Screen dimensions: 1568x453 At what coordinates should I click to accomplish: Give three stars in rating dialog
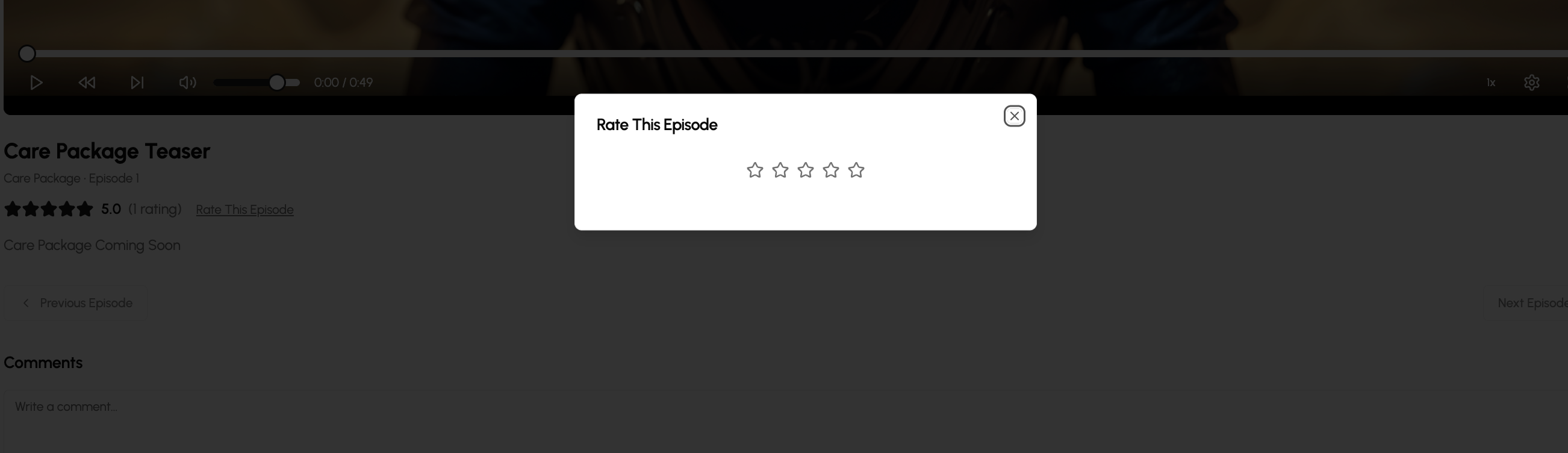[805, 170]
